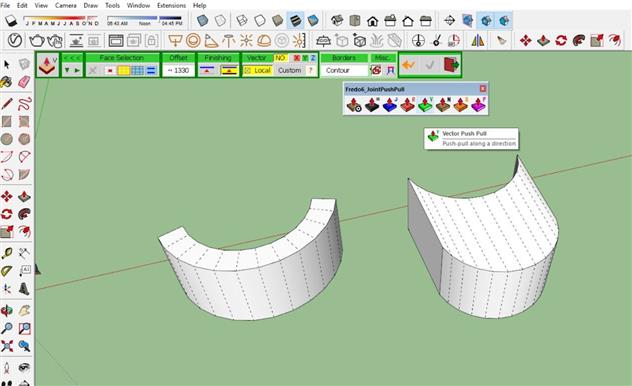Click the Custom vector button
The width and height of the screenshot is (632, 386).
[x=289, y=70]
